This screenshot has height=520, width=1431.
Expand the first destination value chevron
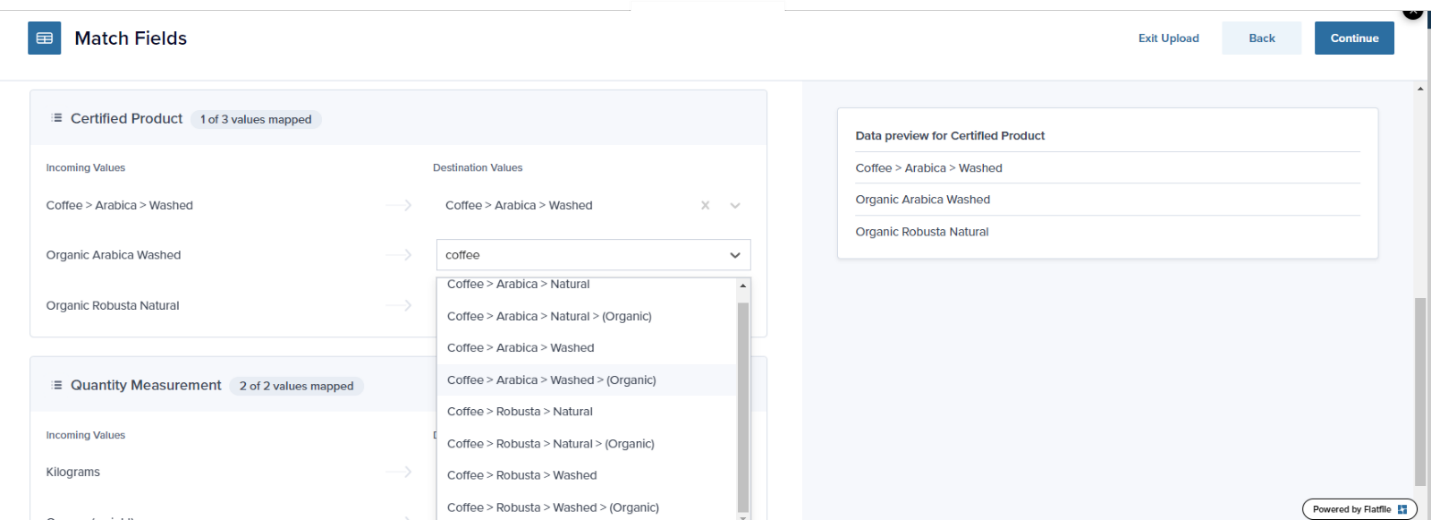735,205
